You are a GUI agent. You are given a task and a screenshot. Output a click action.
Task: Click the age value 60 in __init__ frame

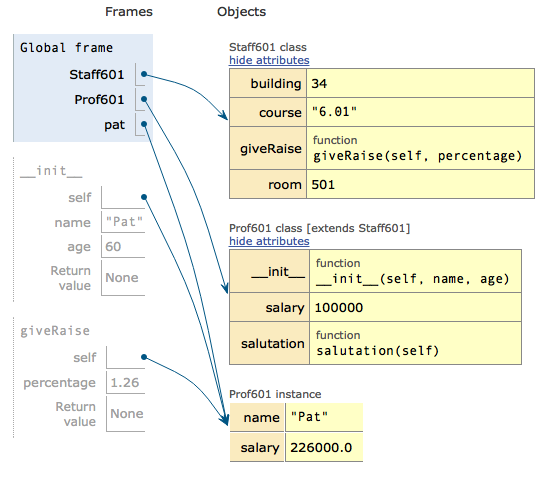(123, 246)
